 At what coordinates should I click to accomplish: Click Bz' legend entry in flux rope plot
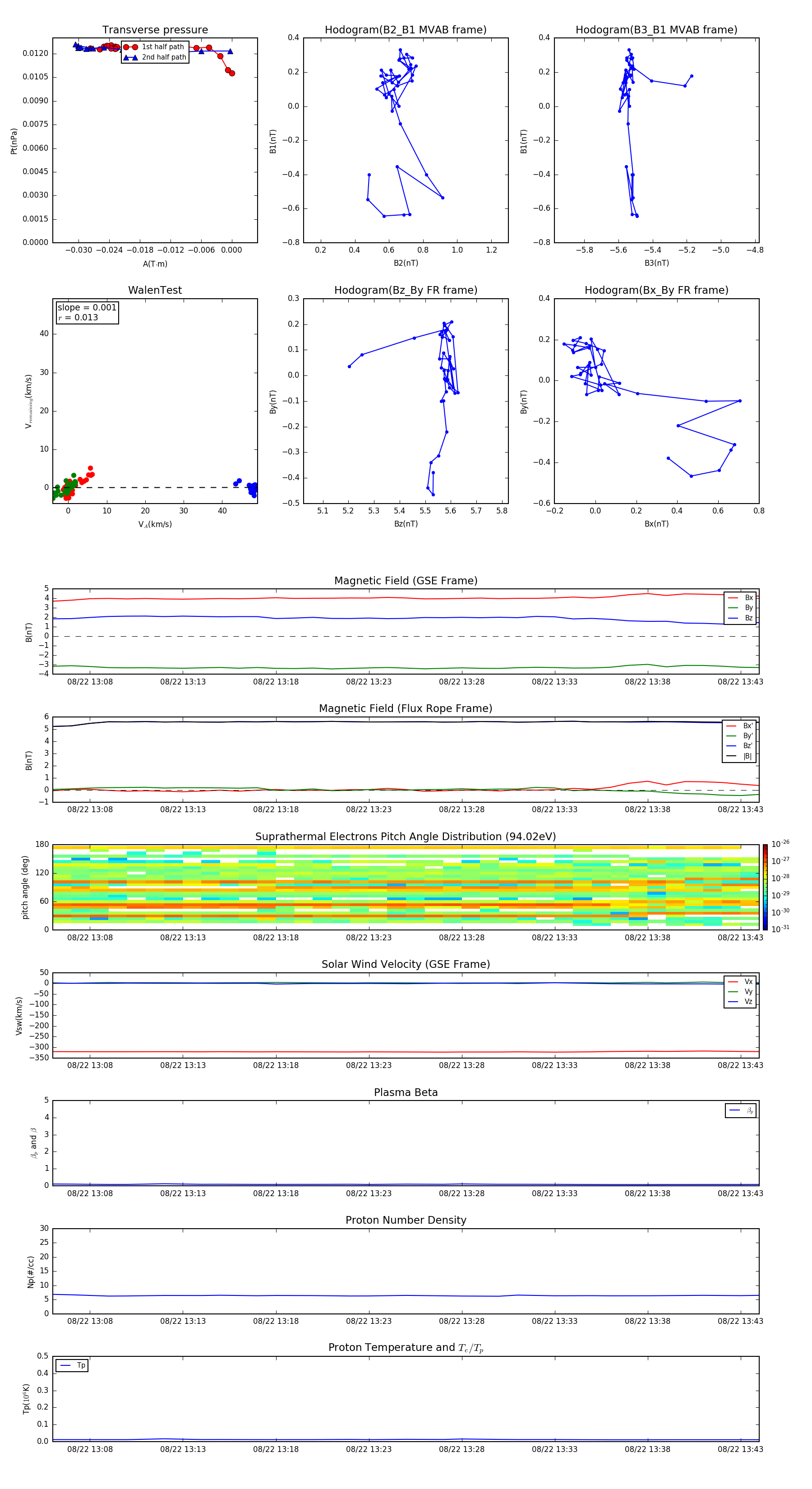click(x=740, y=746)
